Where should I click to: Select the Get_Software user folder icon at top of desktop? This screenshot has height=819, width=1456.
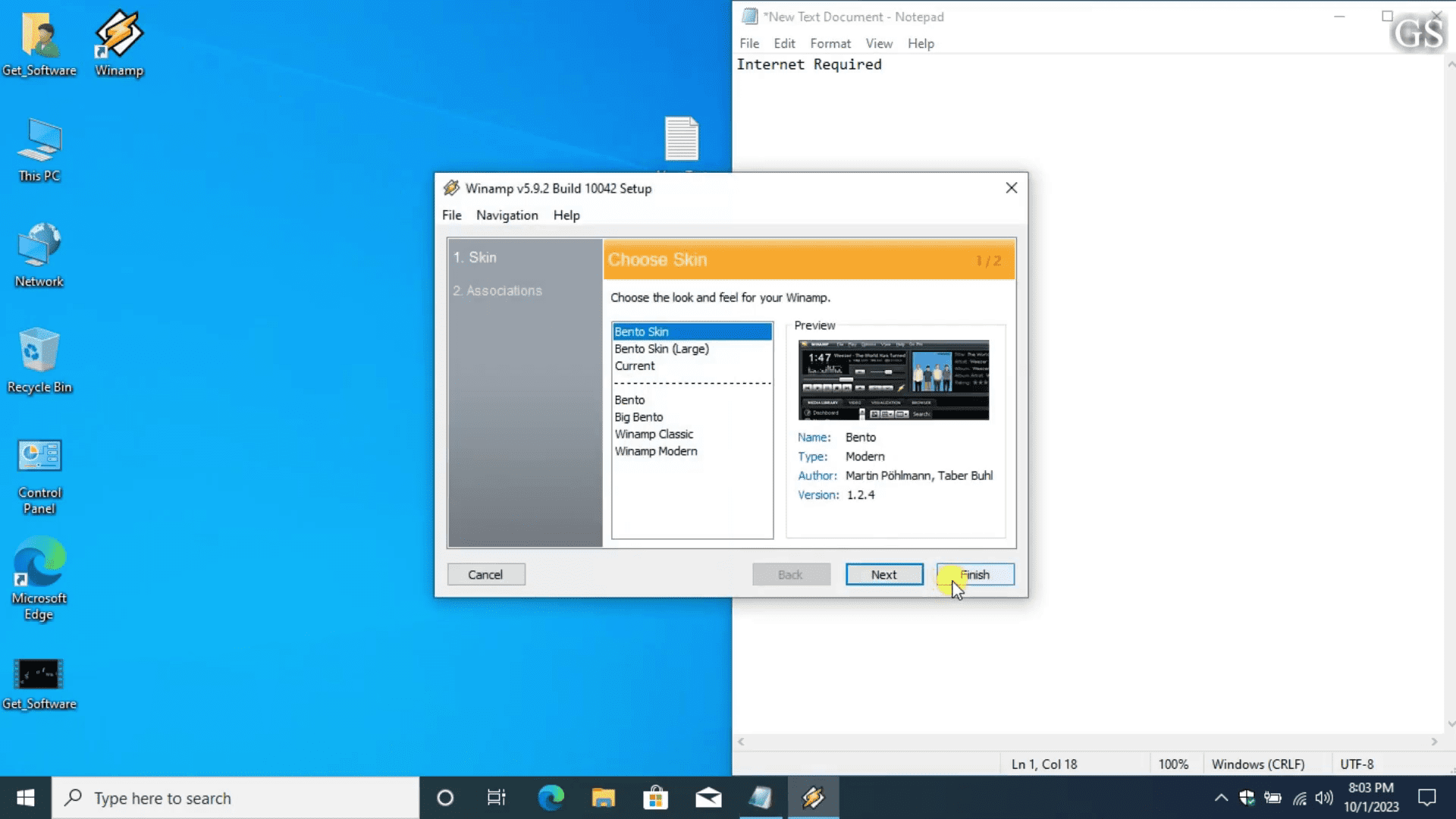pos(39,44)
